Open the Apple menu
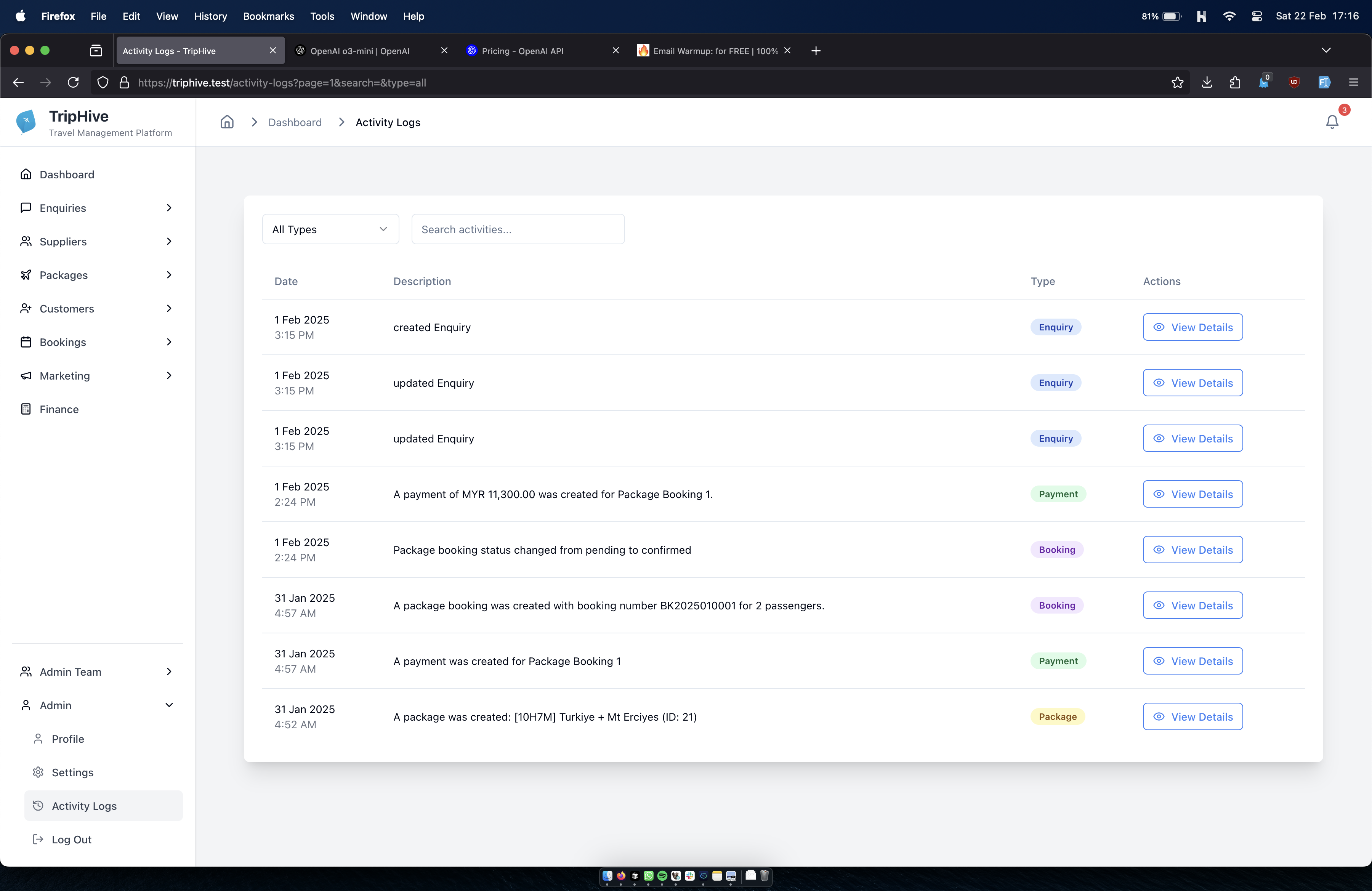 [x=20, y=16]
